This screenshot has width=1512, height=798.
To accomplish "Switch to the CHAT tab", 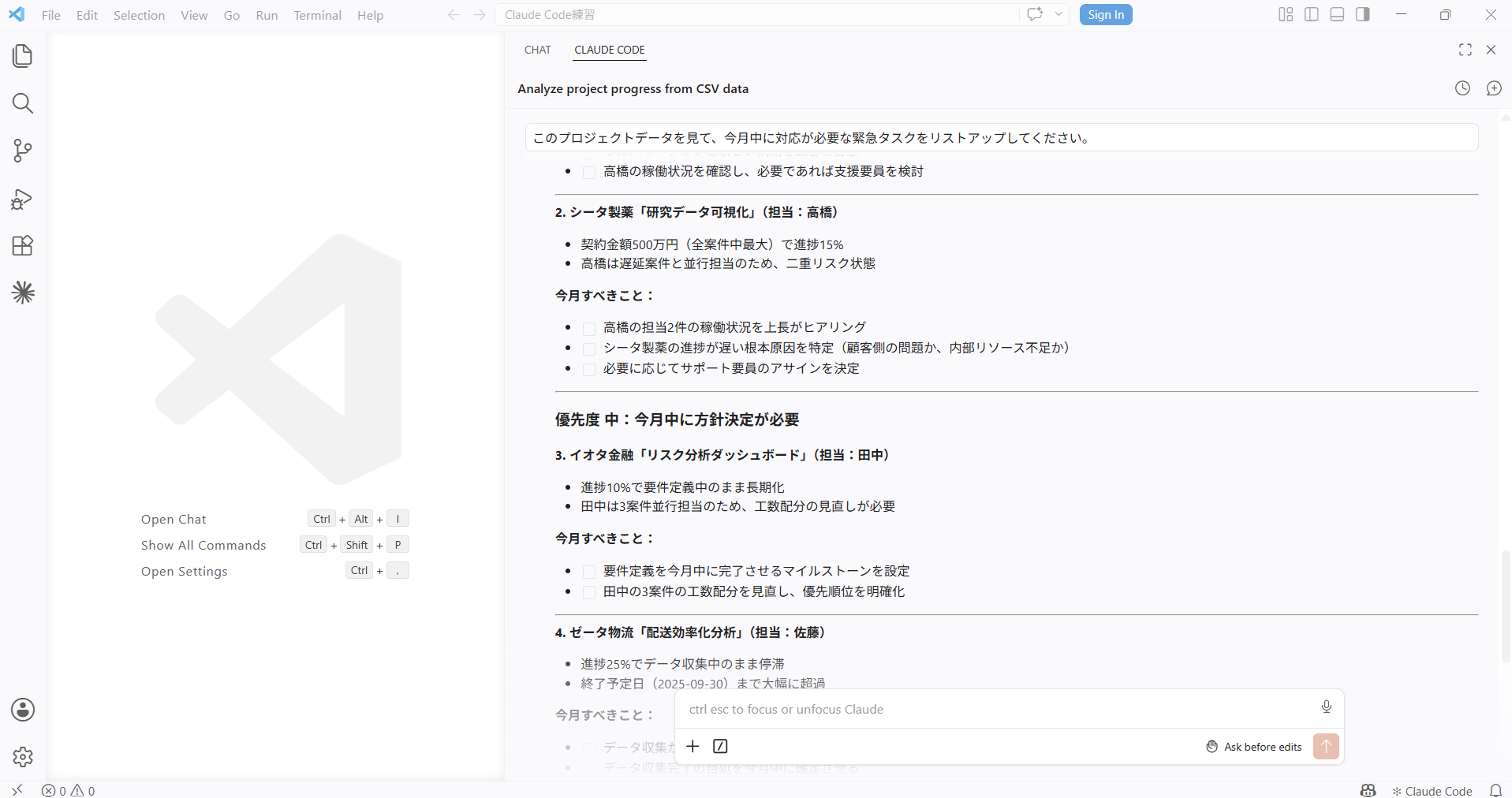I will click(537, 50).
